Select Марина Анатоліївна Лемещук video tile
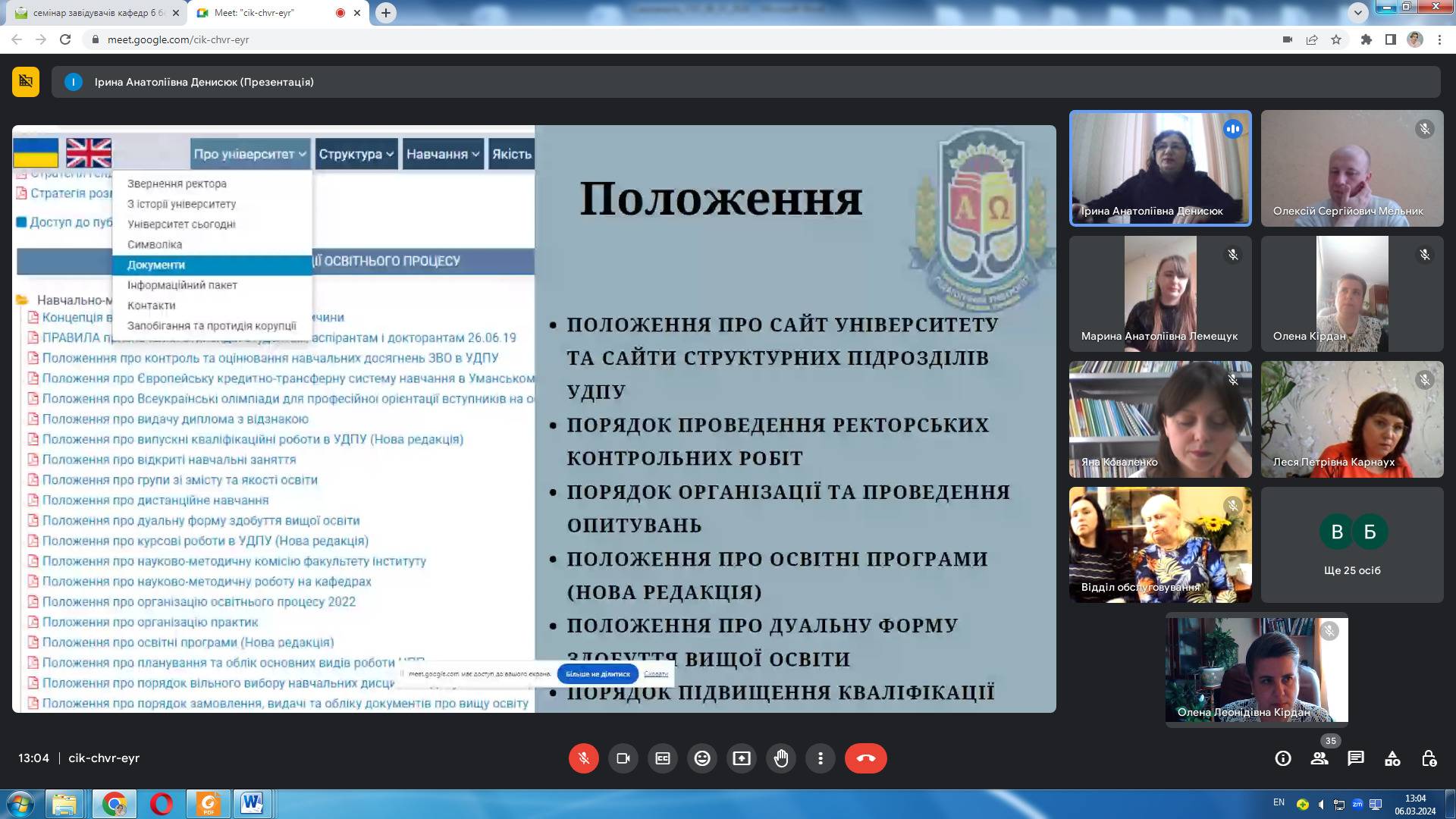 pos(1160,293)
